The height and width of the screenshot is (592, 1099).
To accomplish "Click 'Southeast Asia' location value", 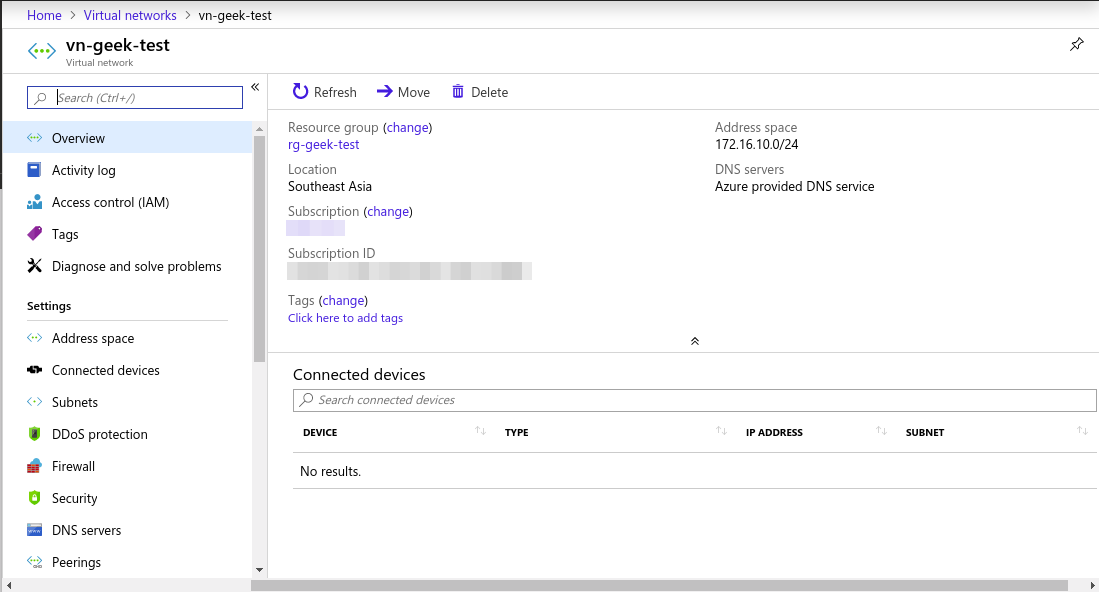I will pos(329,186).
